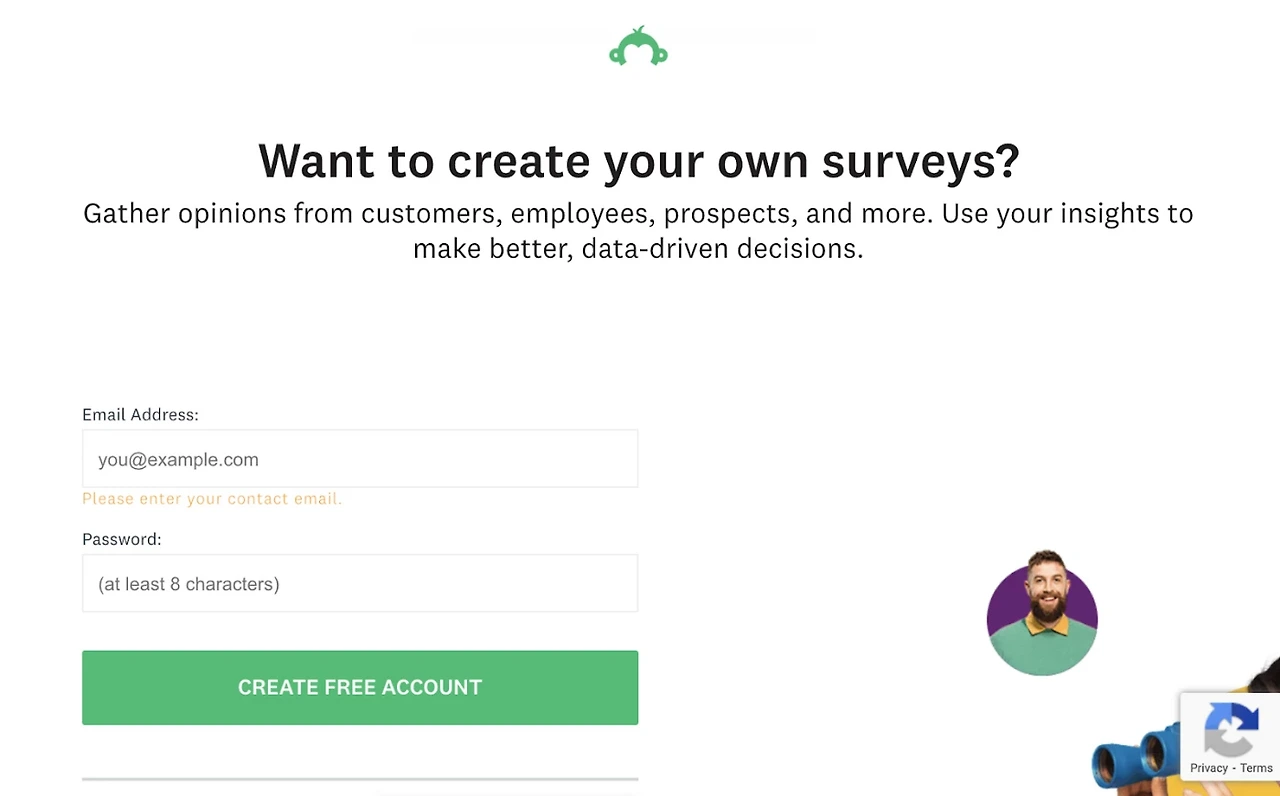Screen dimensions: 1280x796
Task: Focus the Password input field
Action: (360, 583)
